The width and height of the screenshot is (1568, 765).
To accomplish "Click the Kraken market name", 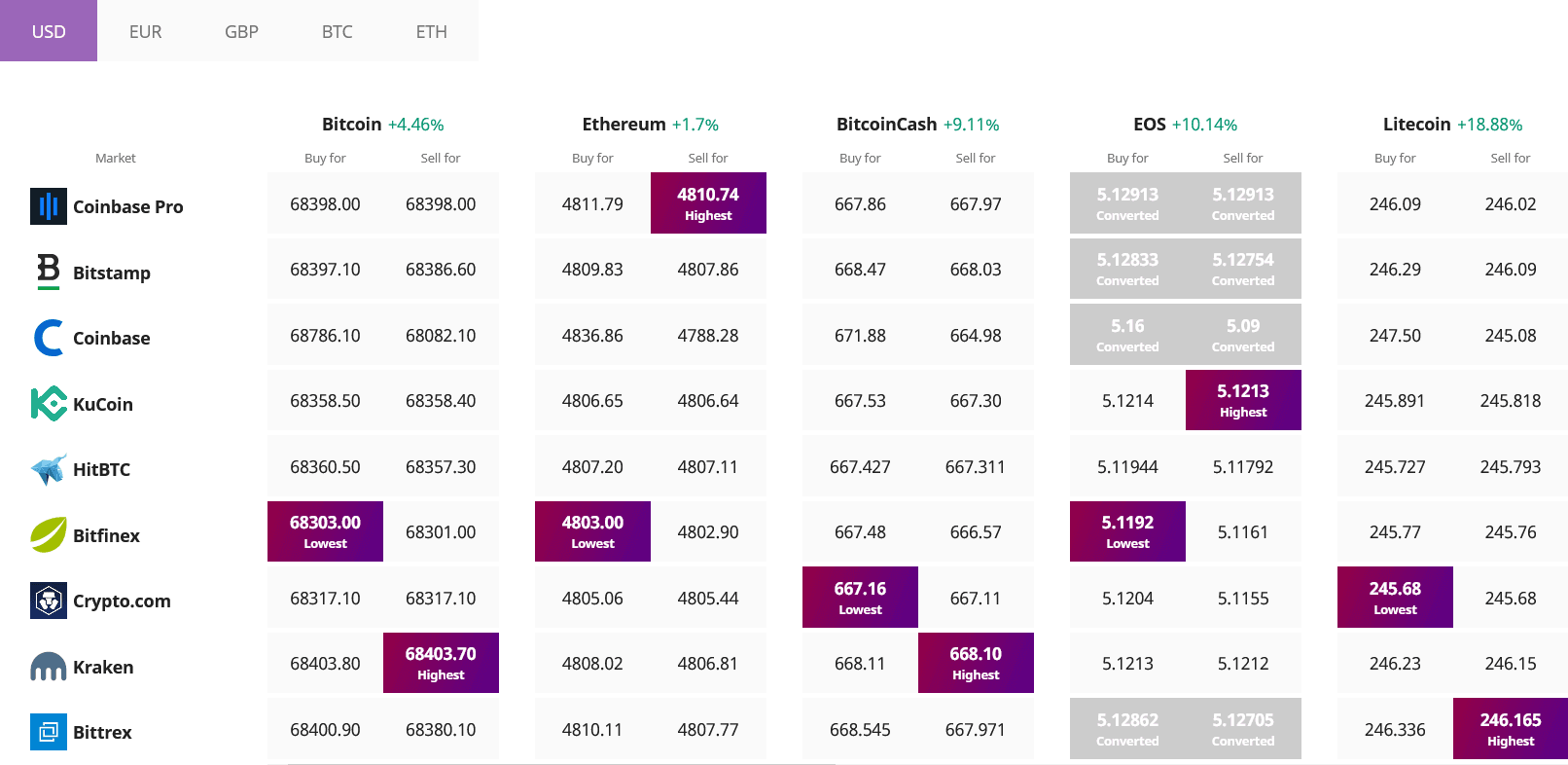I will pos(103,667).
